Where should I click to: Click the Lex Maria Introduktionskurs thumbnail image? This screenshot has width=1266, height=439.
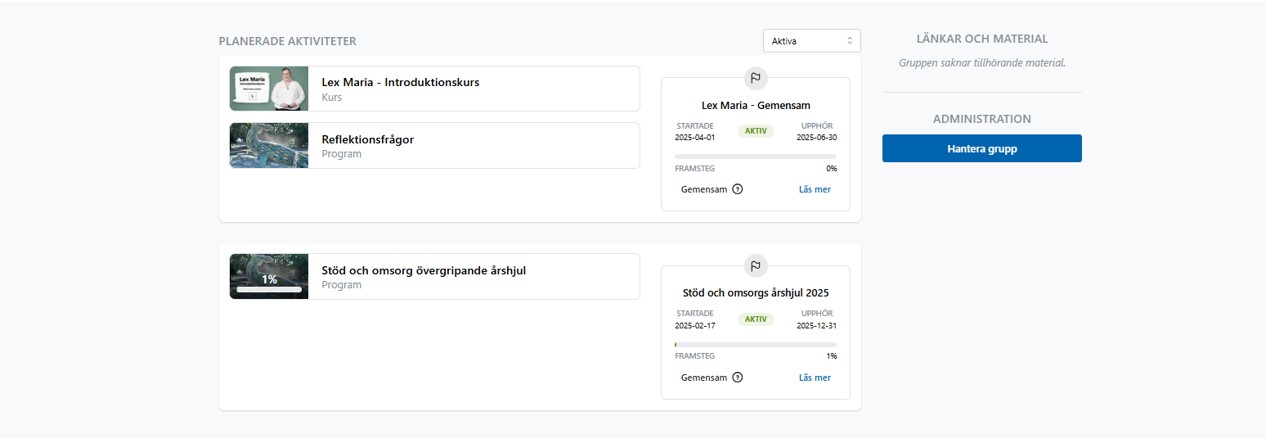click(269, 89)
